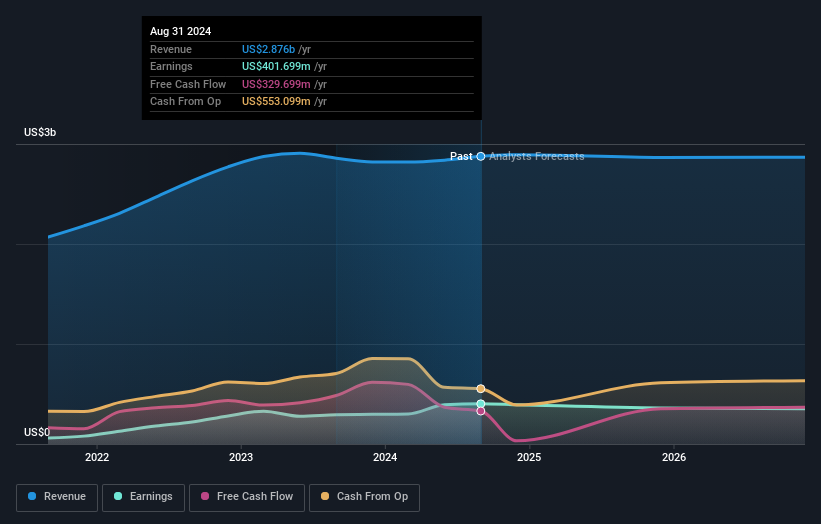Click the orange Cash From Op legend dot

325,496
